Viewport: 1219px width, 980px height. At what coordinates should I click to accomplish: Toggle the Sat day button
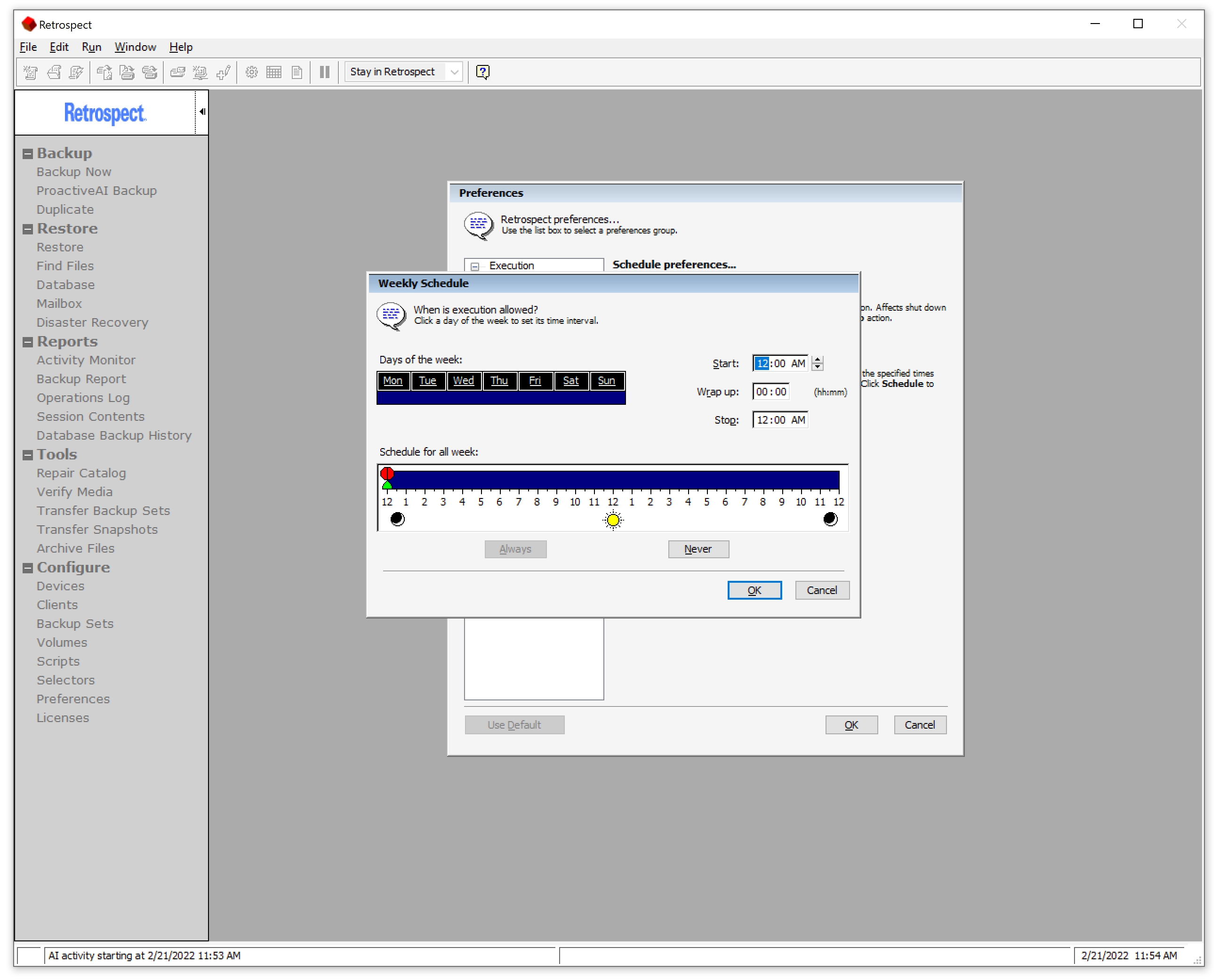[571, 381]
